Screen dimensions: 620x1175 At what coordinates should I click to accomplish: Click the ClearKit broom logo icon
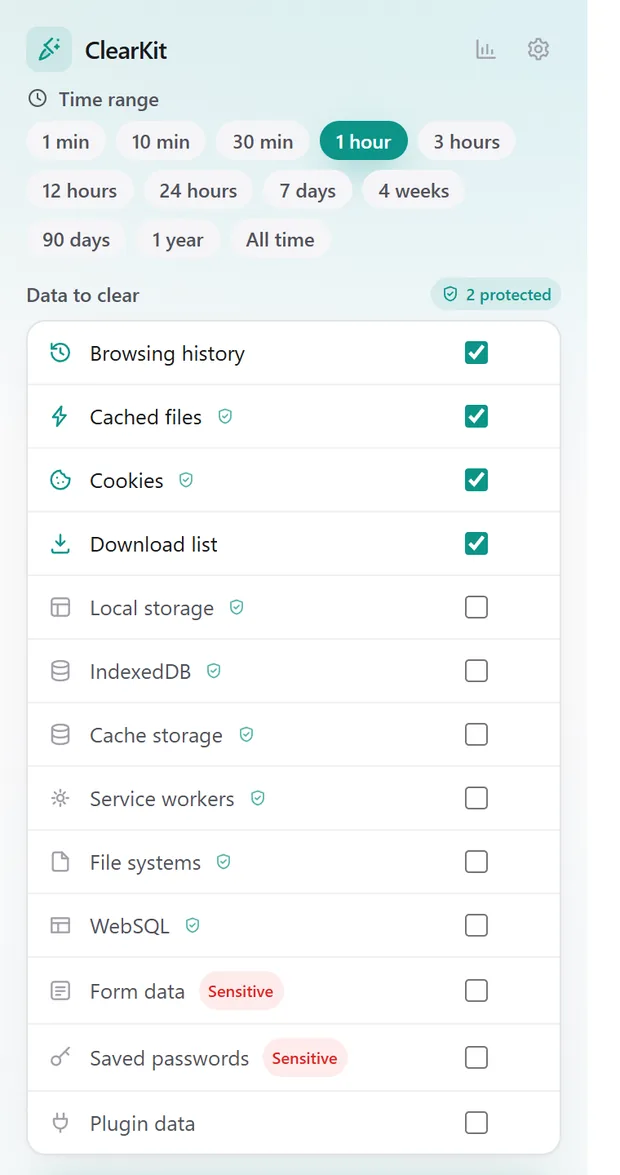[49, 49]
